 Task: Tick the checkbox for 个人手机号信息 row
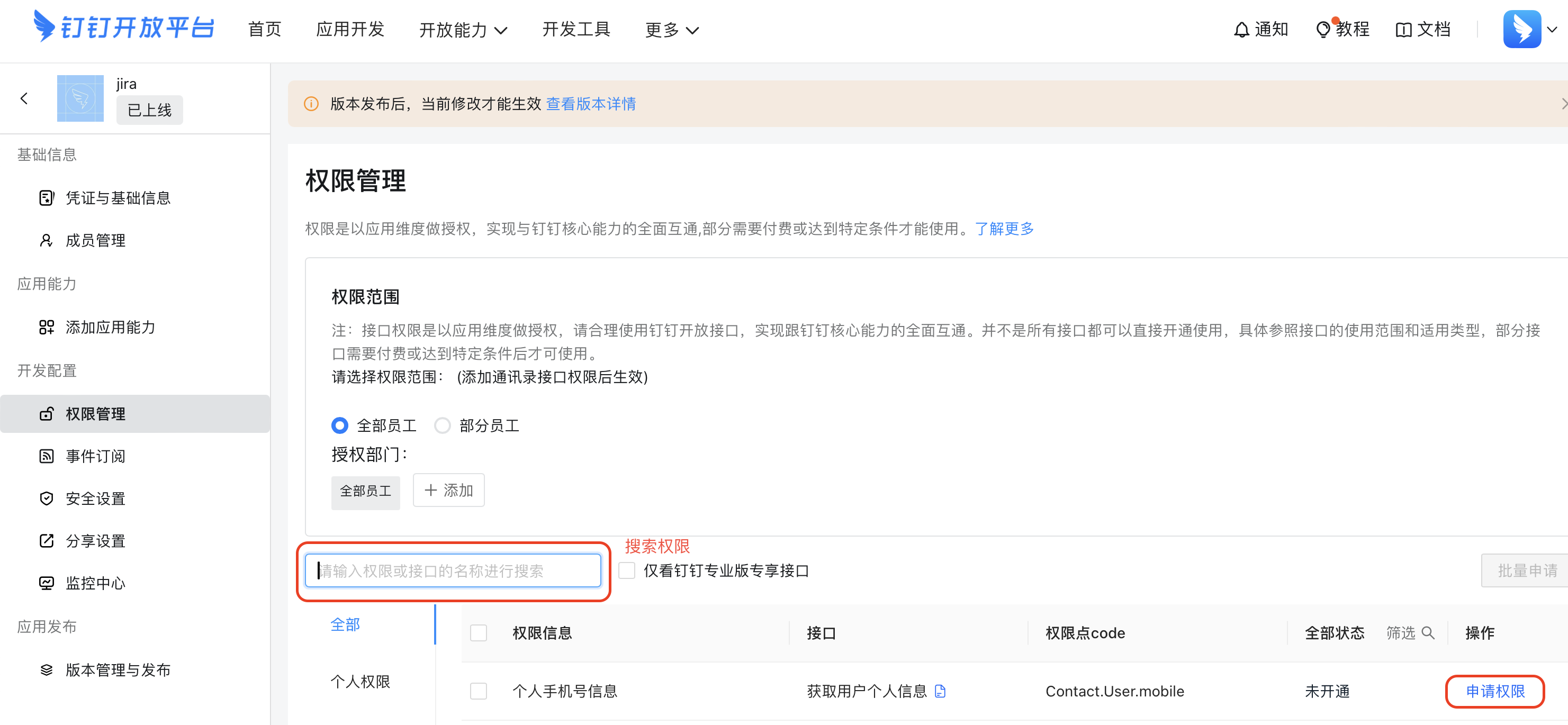tap(479, 691)
